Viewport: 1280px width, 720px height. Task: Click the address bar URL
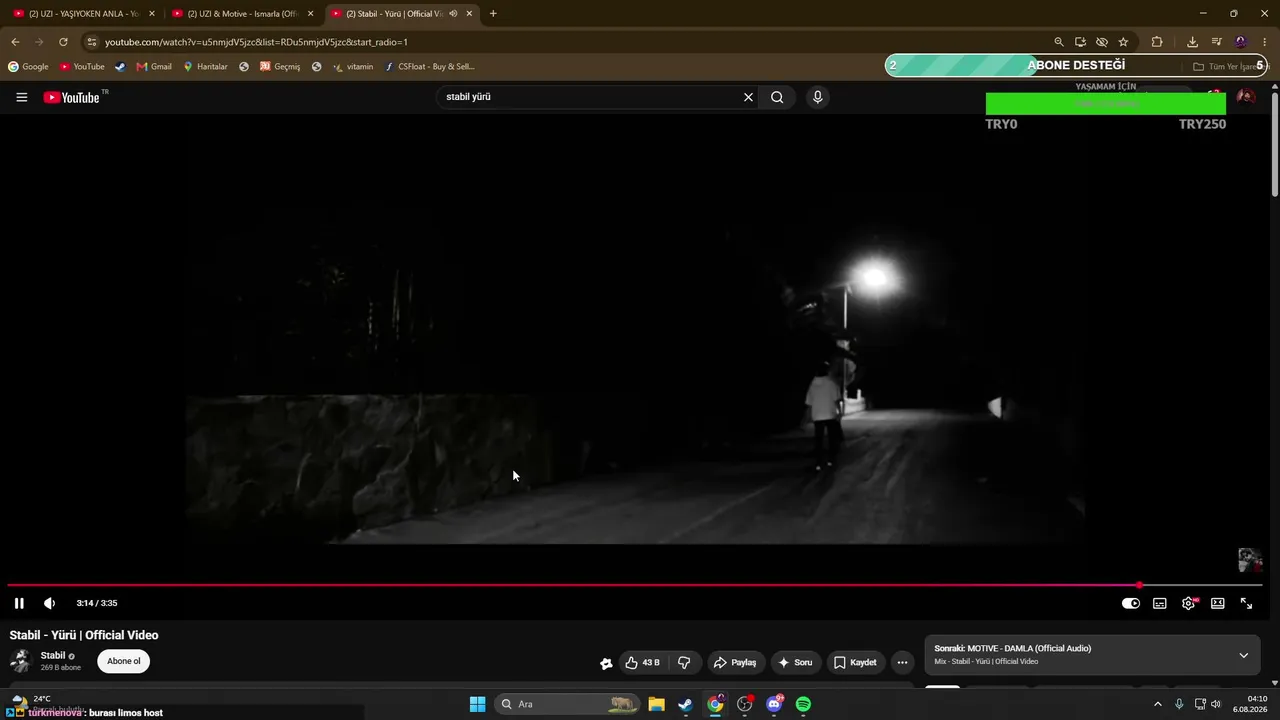pos(256,42)
